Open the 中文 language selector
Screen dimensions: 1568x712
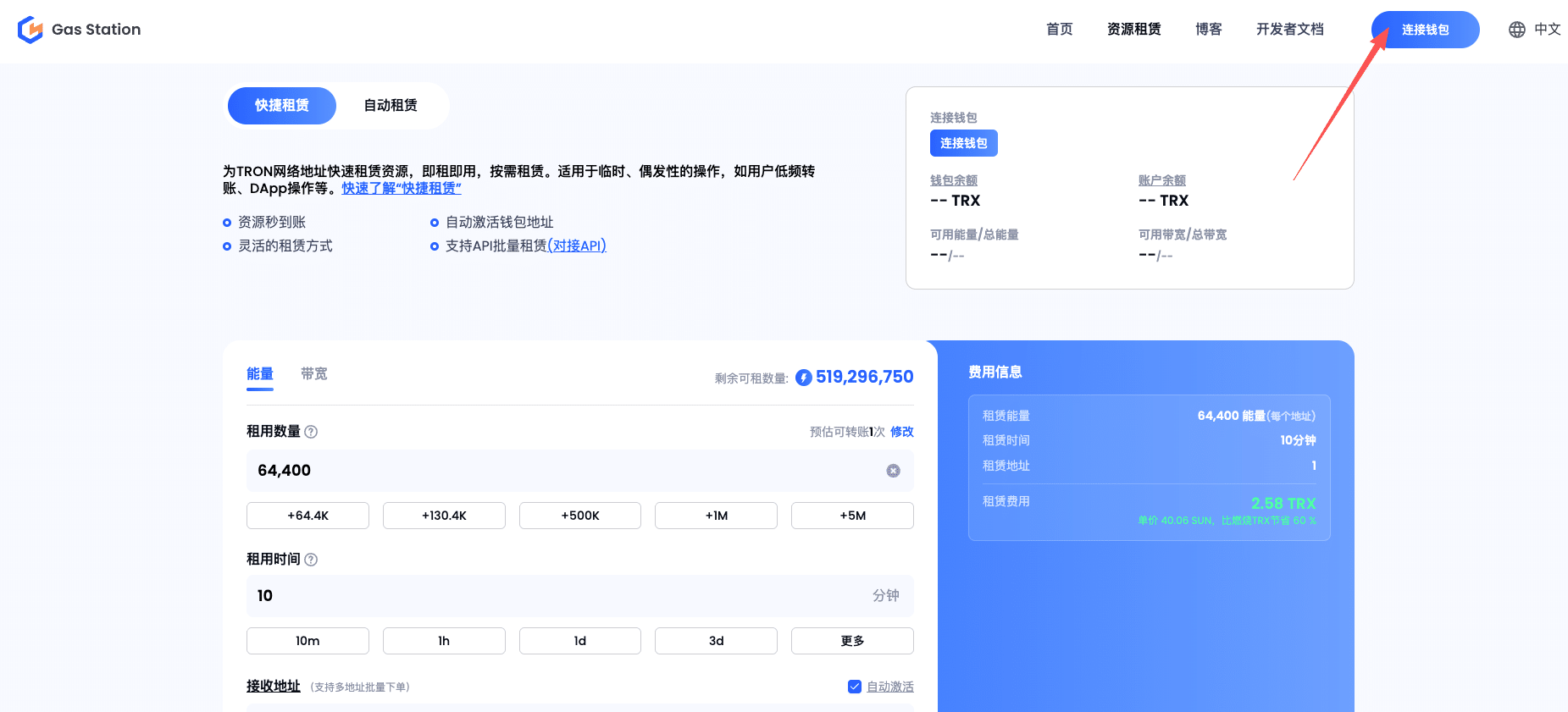tap(1548, 30)
